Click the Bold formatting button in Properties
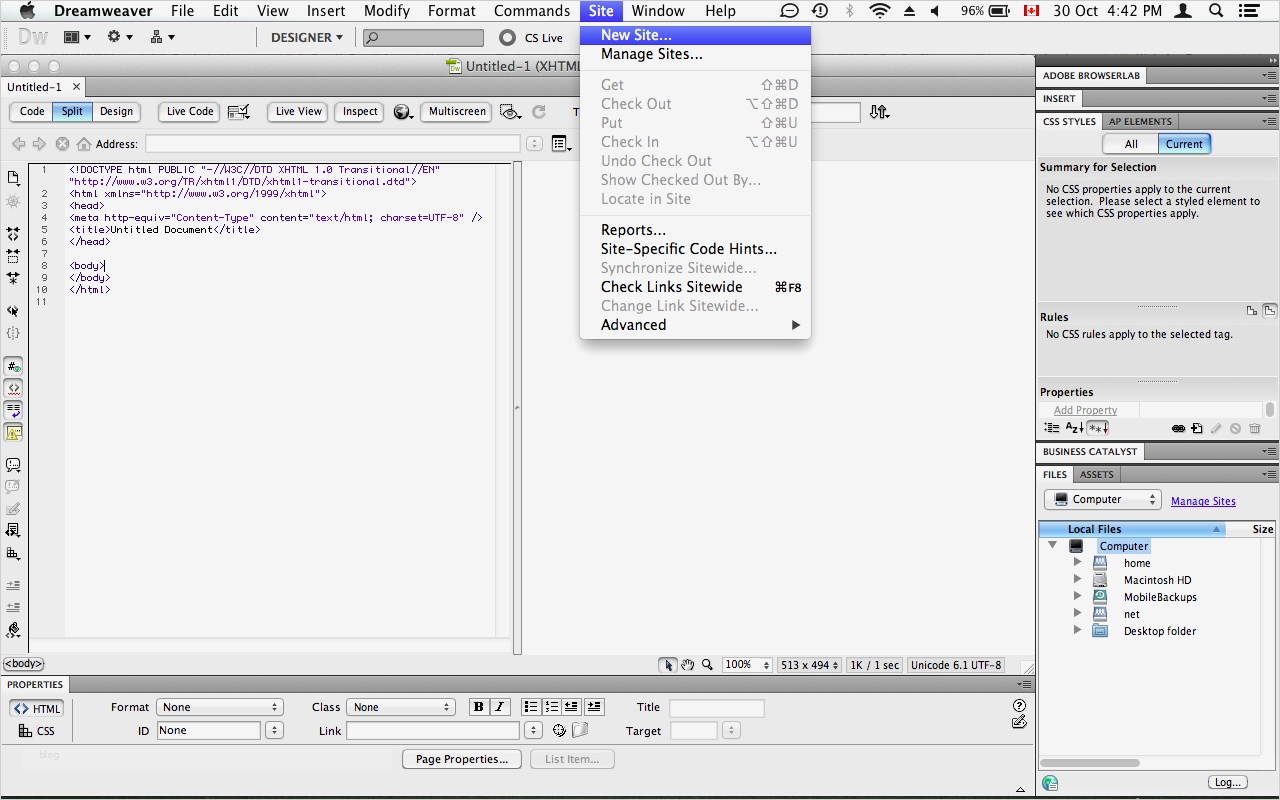 point(479,707)
